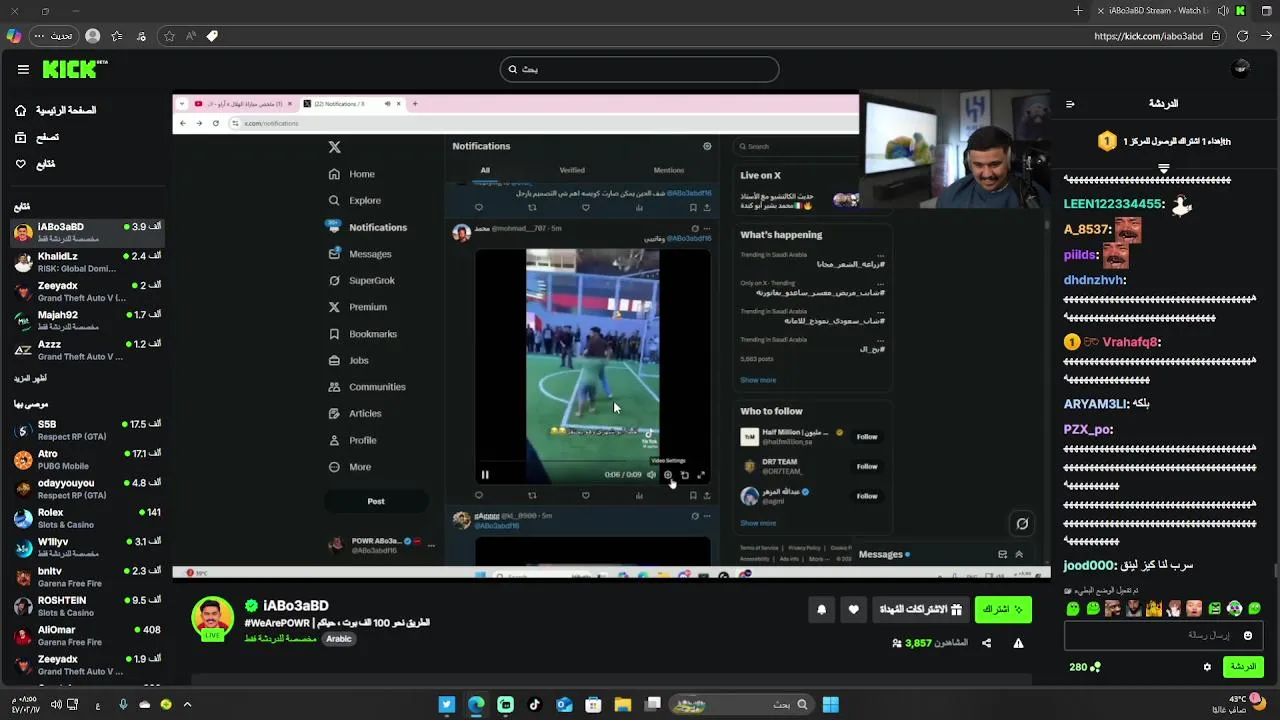Click the Arabic language tag

[x=339, y=639]
